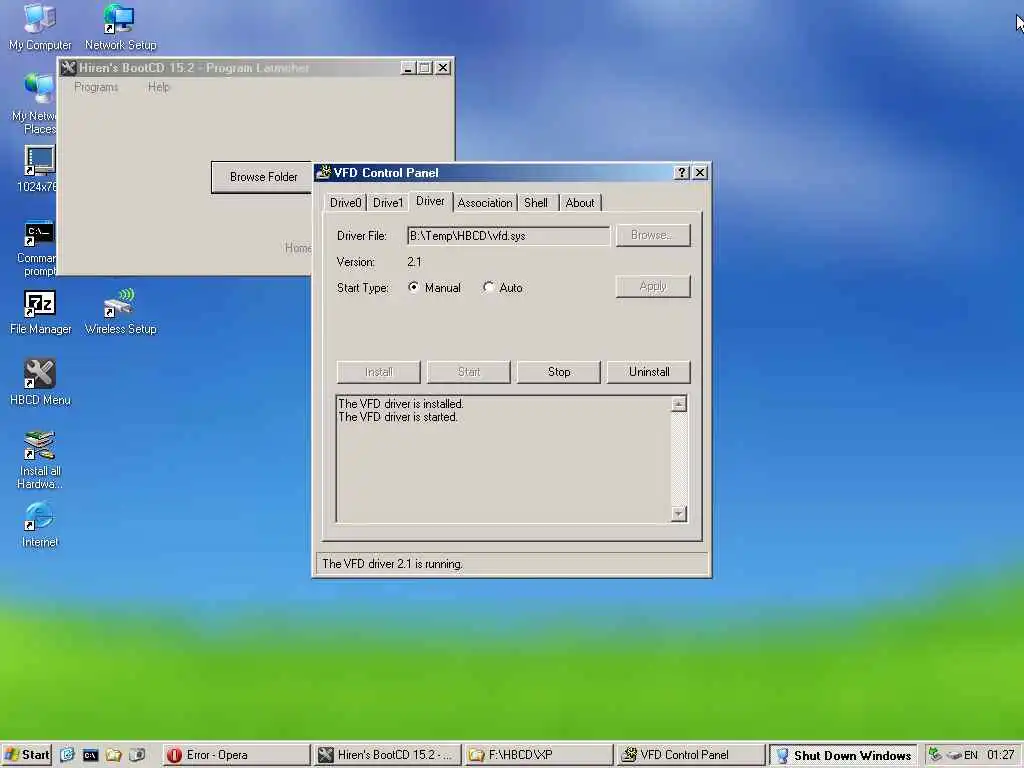Image resolution: width=1024 pixels, height=768 pixels.
Task: Click the Apply button
Action: point(652,286)
